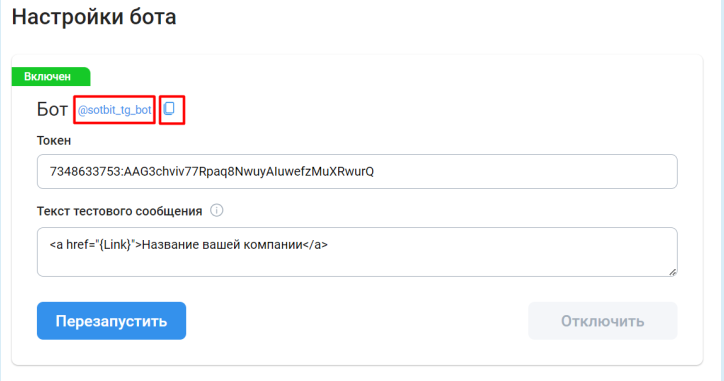Place cursor on Название вашей компании text
The image size is (724, 381).
(x=222, y=244)
